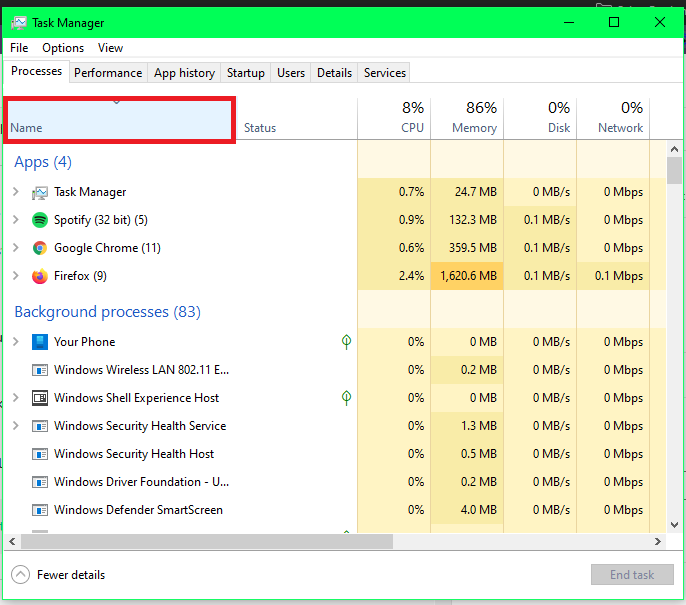Click the Windows Security Health Service icon
The image size is (686, 605).
tap(40, 426)
